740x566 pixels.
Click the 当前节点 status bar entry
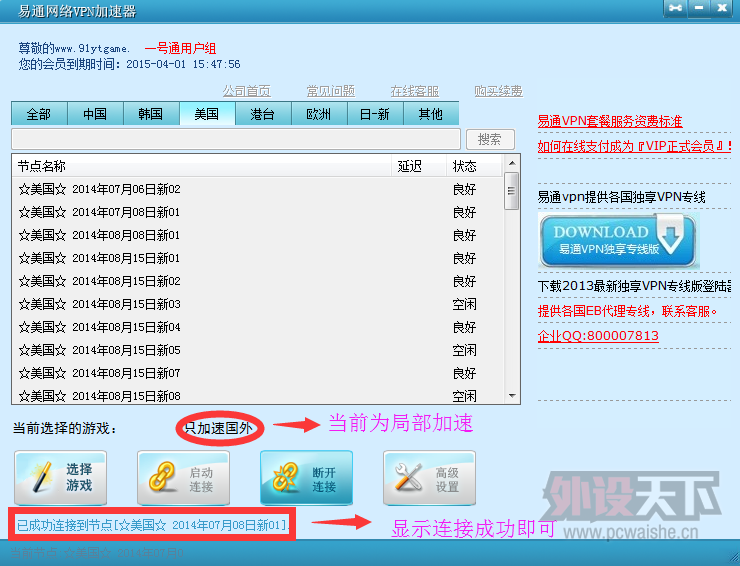[x=97, y=553]
